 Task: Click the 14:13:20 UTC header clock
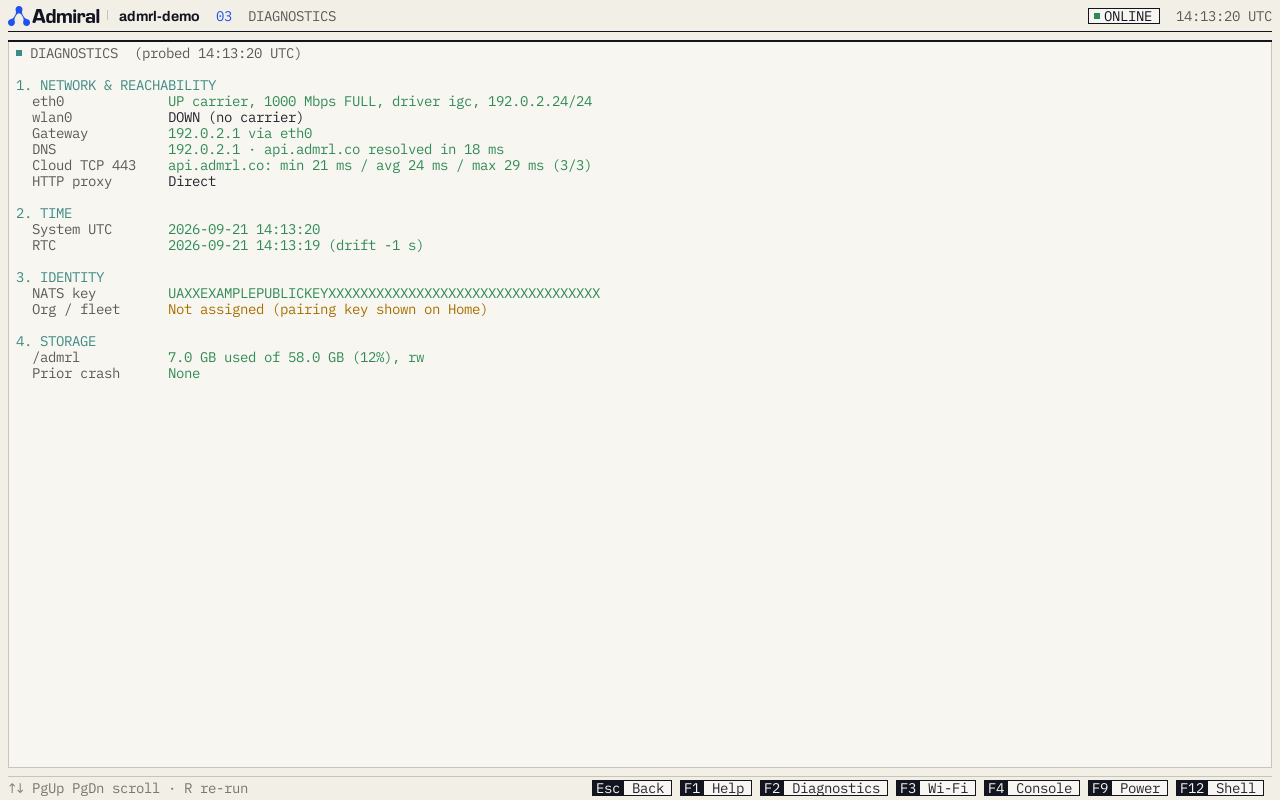coord(1224,16)
